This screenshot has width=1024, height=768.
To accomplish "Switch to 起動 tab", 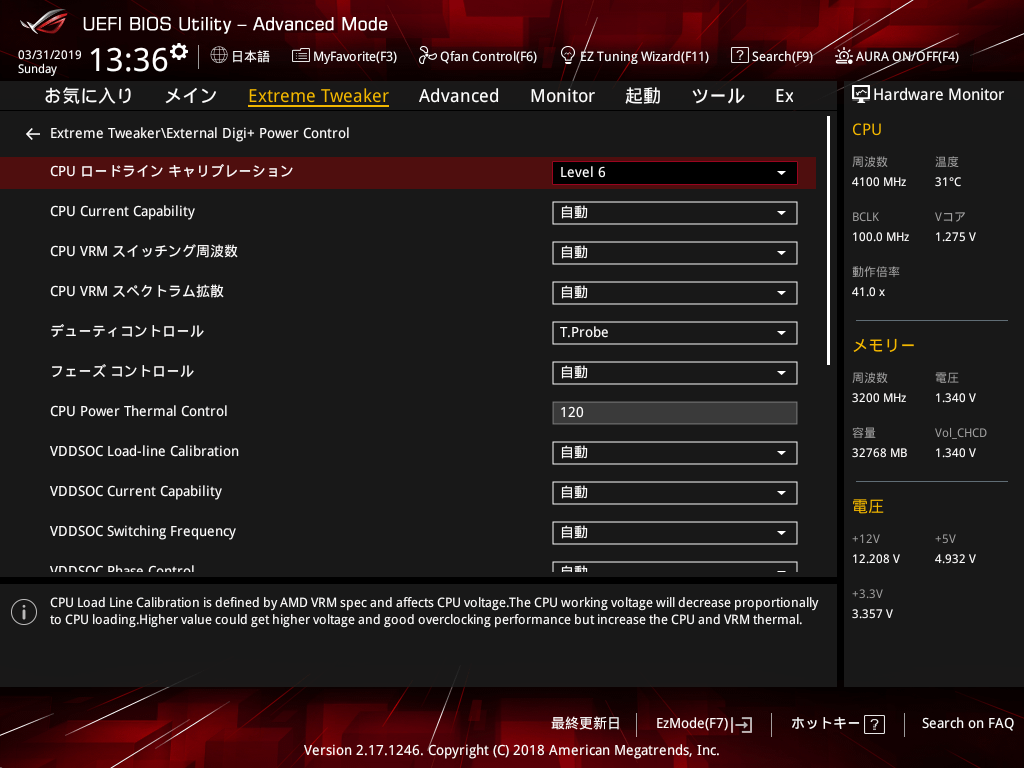I will point(643,96).
